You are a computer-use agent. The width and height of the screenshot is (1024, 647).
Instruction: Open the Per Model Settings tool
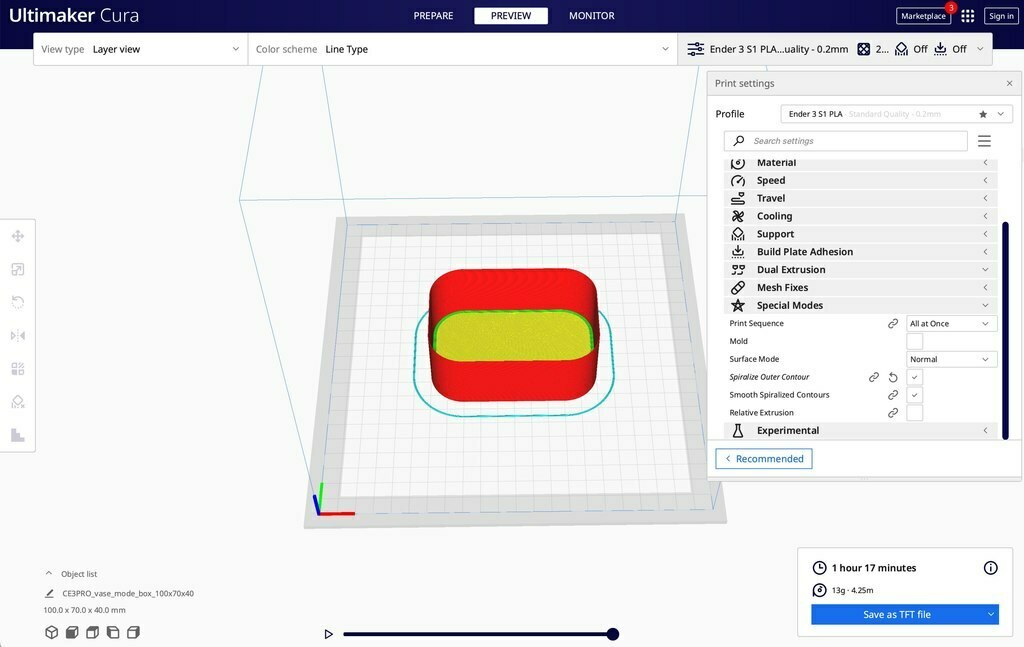click(18, 369)
